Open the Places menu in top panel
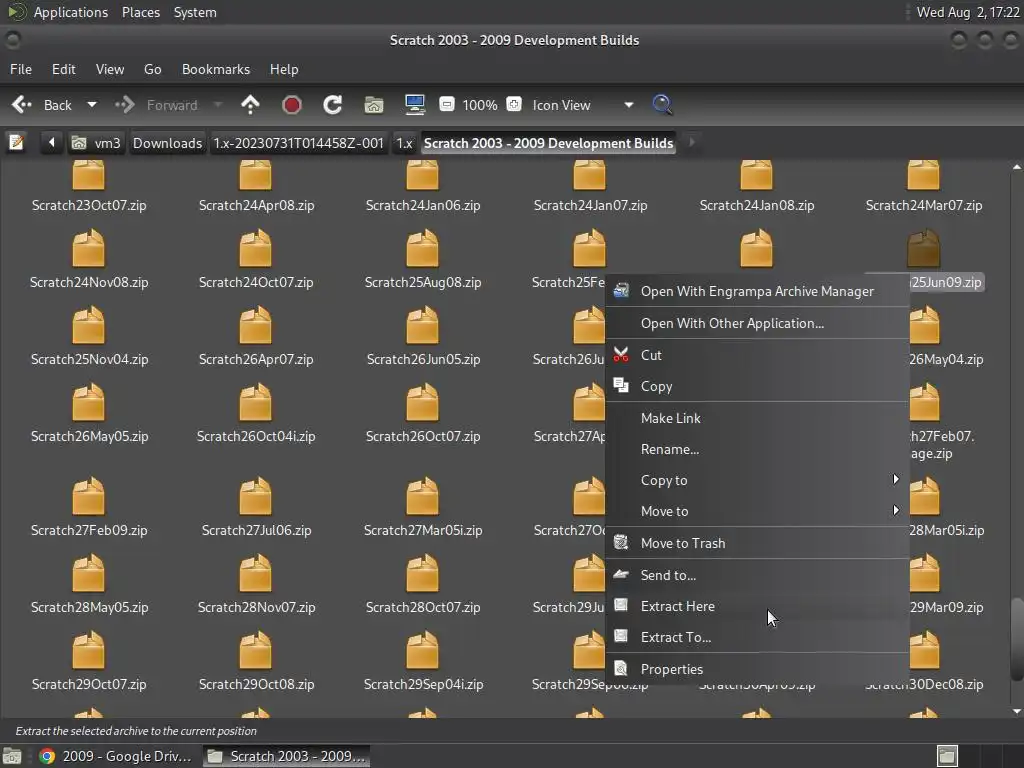 click(x=140, y=12)
